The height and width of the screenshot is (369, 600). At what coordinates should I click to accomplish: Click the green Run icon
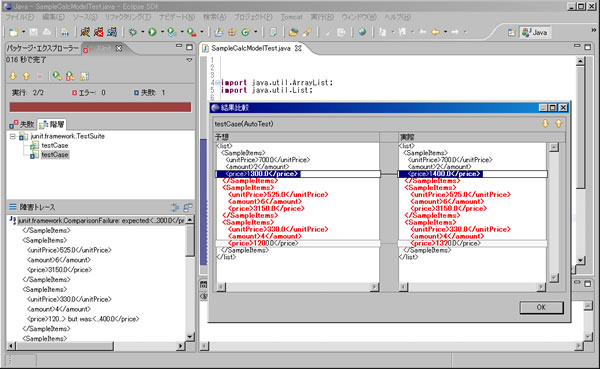pyautogui.click(x=152, y=32)
